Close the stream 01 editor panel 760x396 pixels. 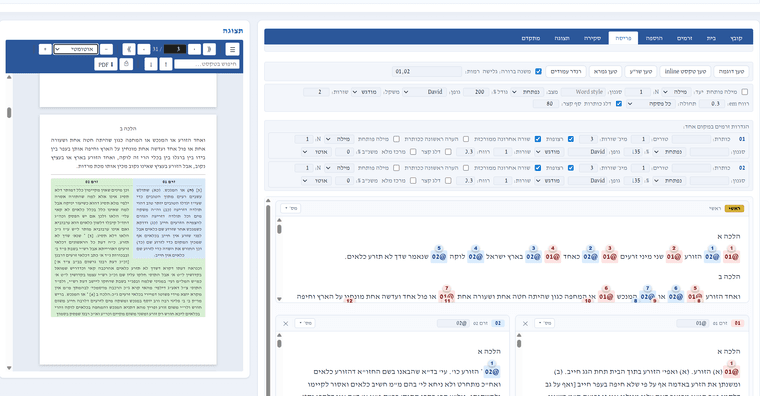525,323
